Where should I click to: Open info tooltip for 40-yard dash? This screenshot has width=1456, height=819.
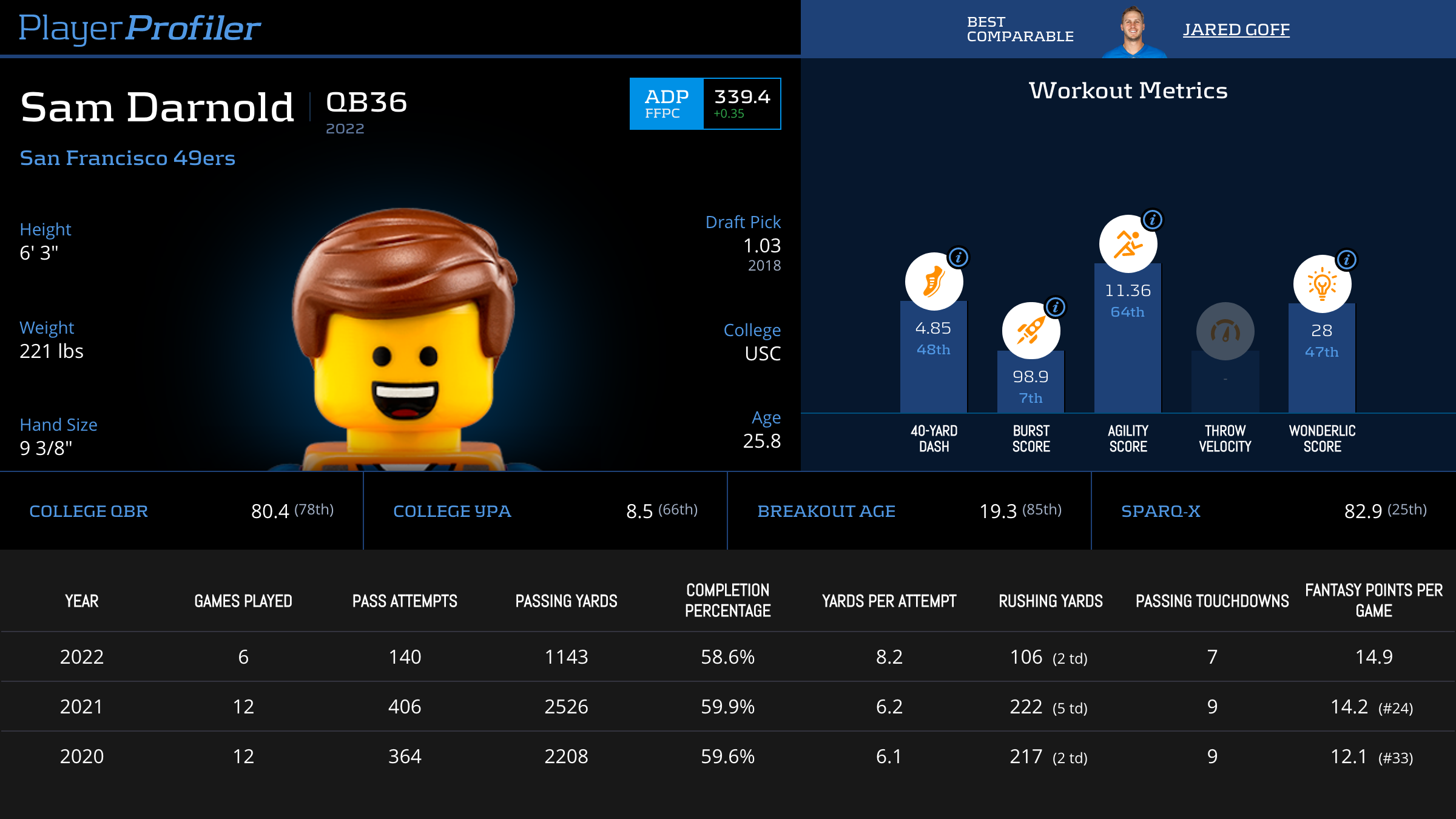tap(959, 257)
